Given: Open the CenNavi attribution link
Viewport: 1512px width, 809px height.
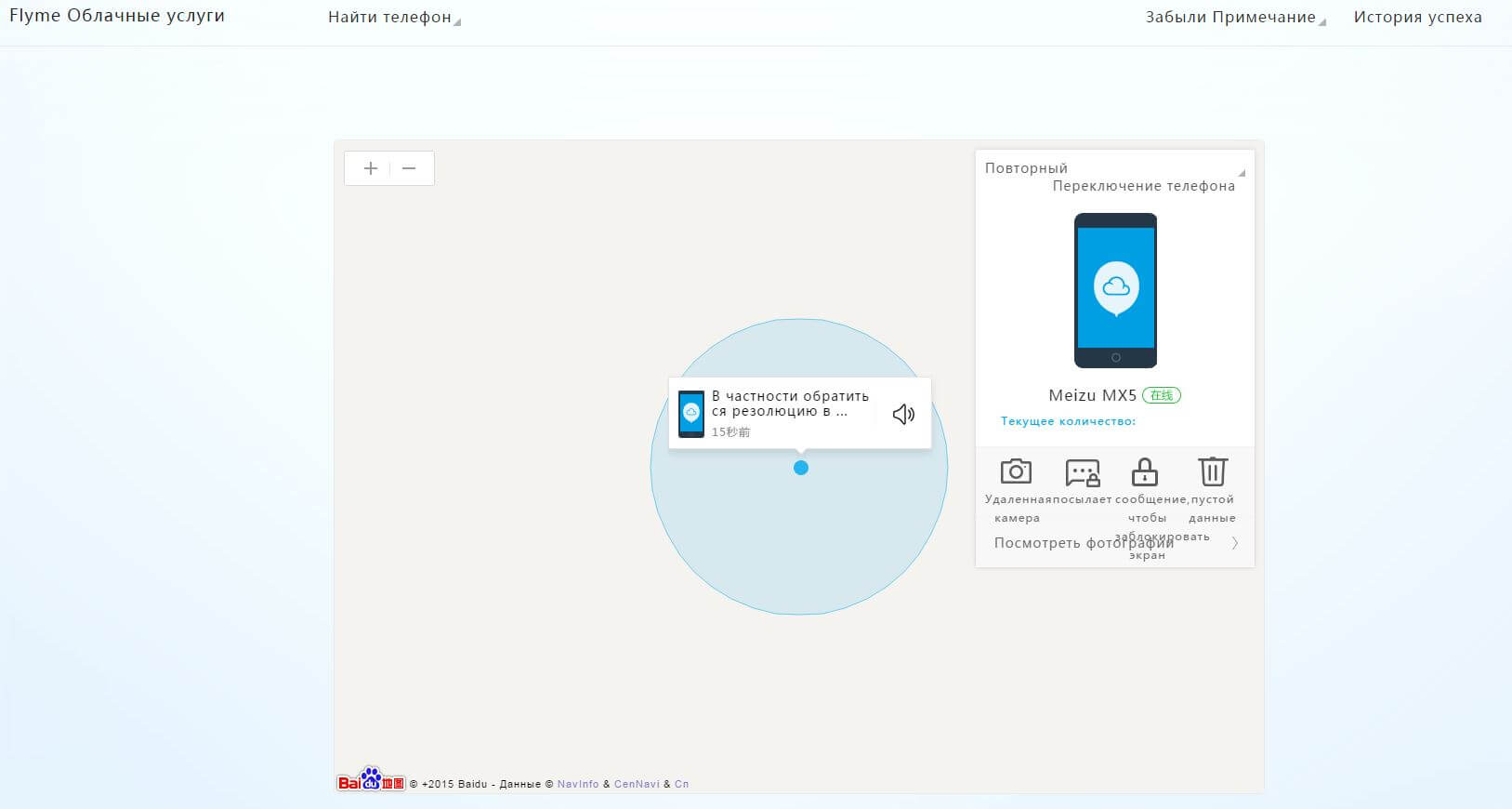Looking at the screenshot, I should 637,784.
